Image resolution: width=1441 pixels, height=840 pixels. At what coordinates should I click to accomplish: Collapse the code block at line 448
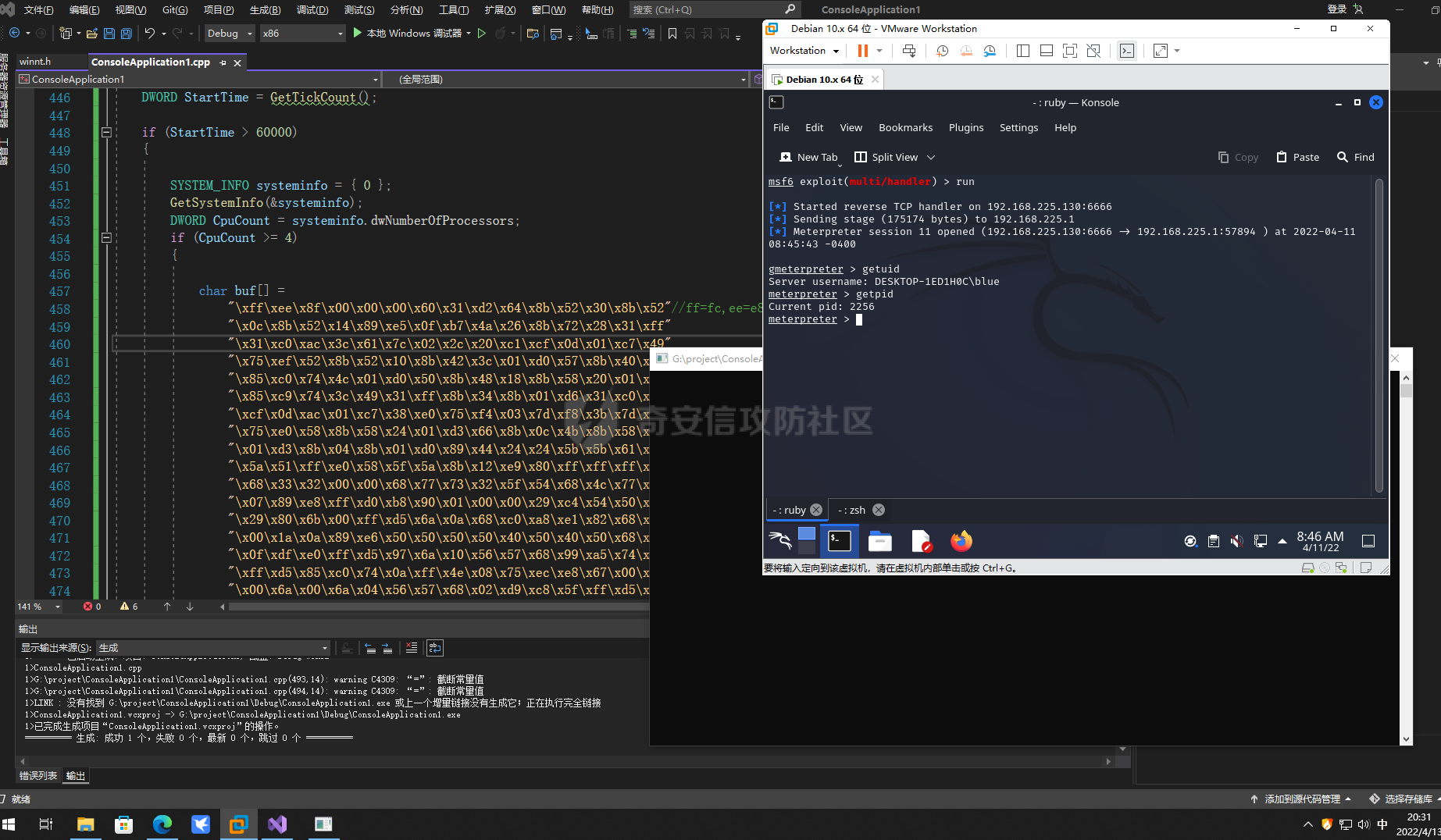click(x=106, y=133)
